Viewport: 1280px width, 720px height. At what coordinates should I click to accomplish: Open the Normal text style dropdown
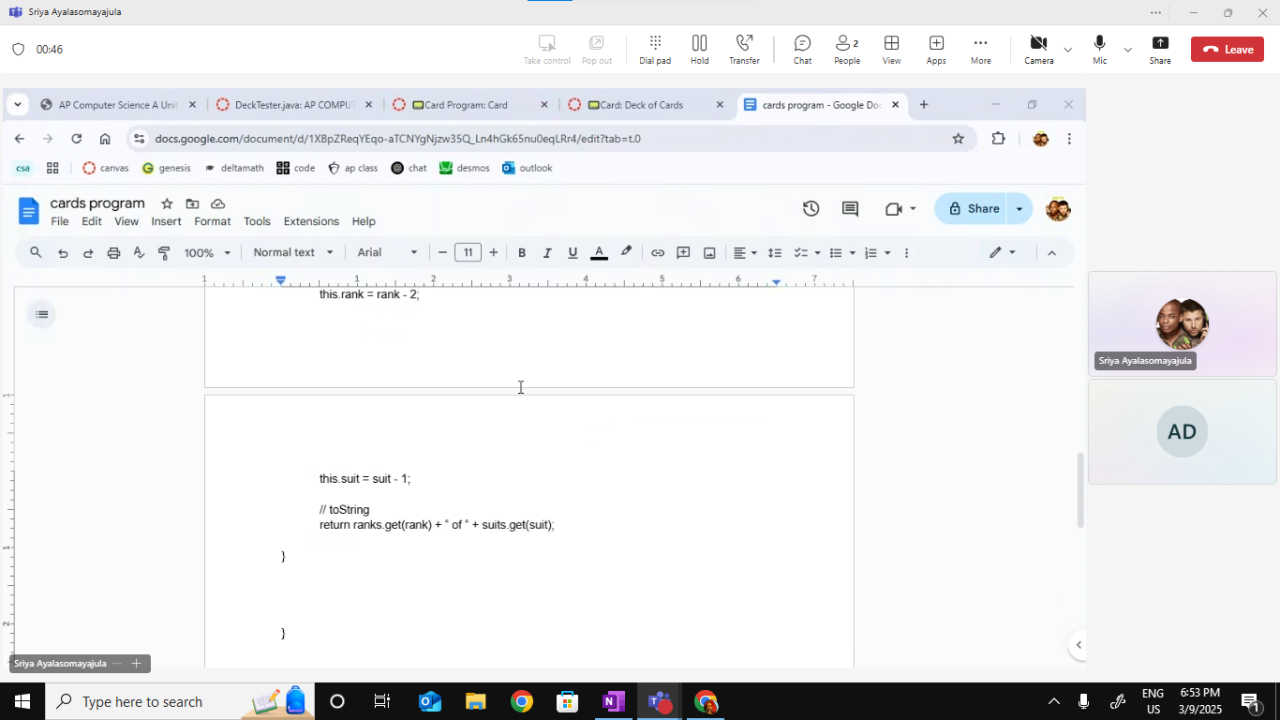click(291, 253)
